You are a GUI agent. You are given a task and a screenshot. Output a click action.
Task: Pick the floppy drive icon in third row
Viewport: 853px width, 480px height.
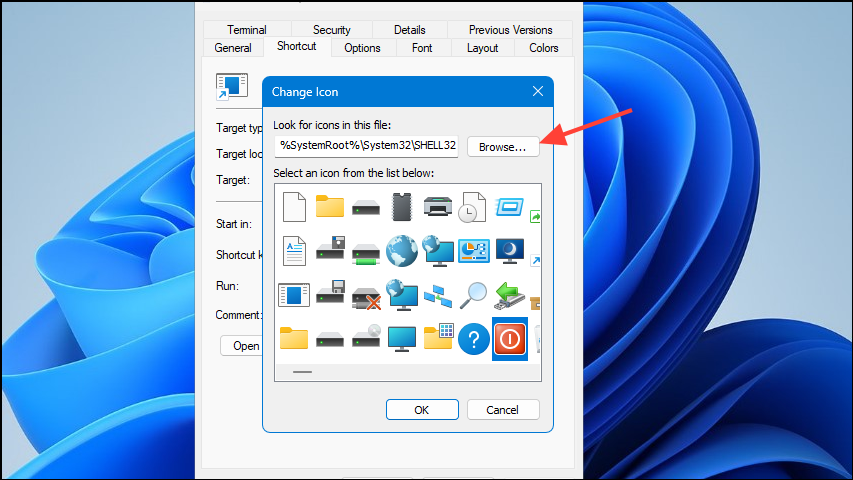tap(330, 292)
